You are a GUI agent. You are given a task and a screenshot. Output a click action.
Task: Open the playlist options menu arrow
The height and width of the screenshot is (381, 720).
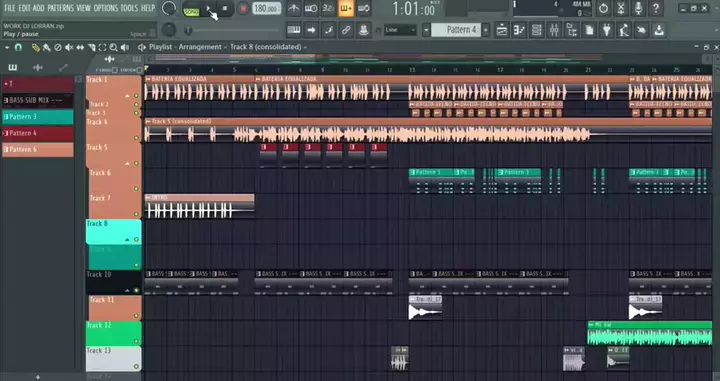click(x=7, y=47)
